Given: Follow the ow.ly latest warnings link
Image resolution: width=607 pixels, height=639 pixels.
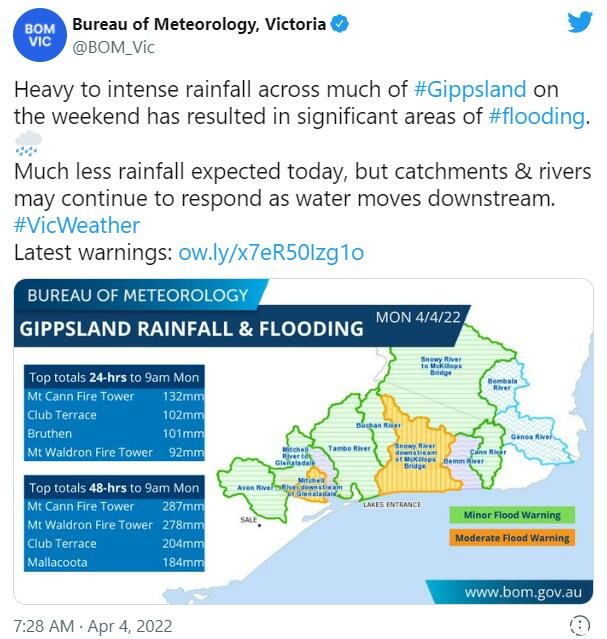Looking at the screenshot, I should point(271,253).
